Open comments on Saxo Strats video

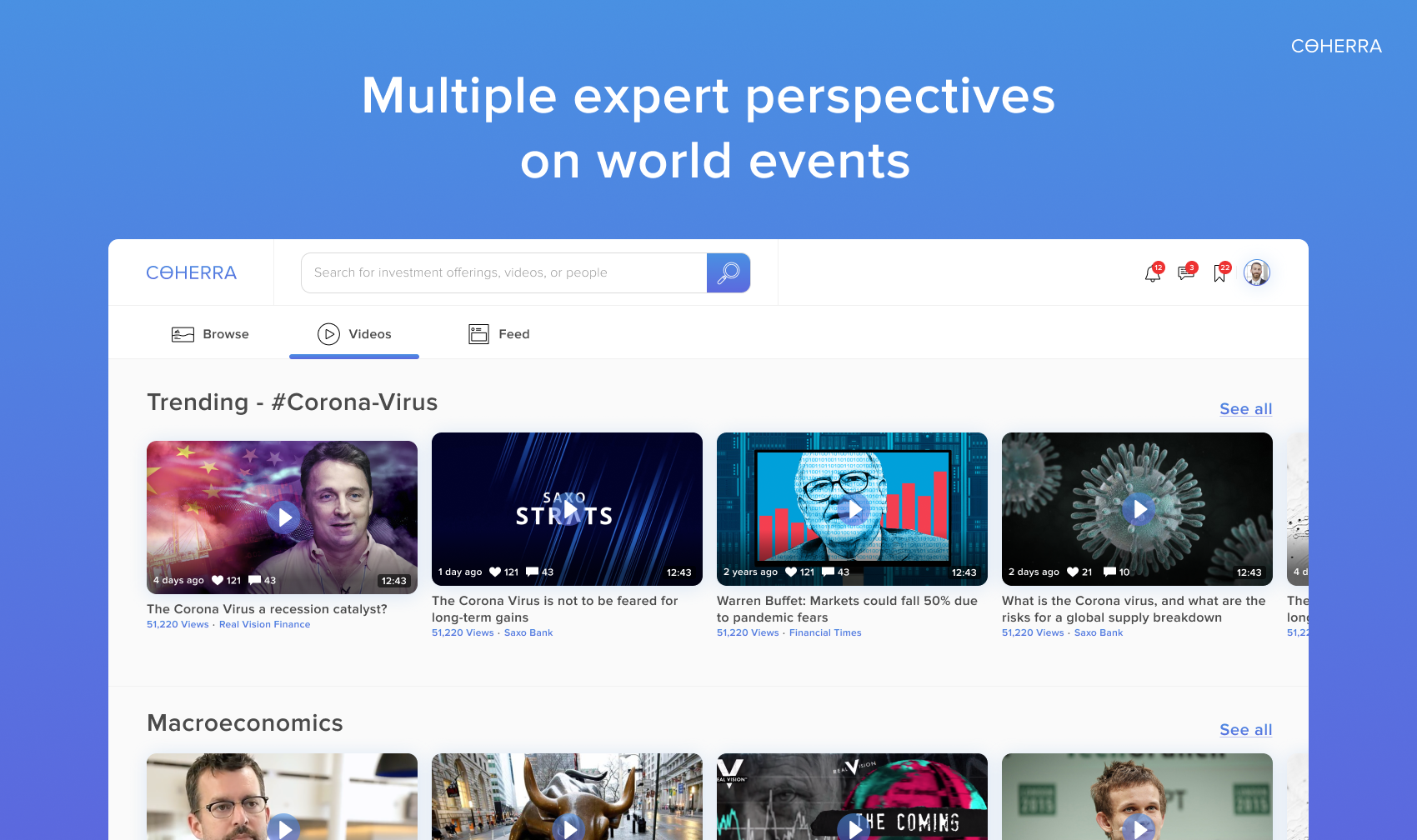coord(532,572)
